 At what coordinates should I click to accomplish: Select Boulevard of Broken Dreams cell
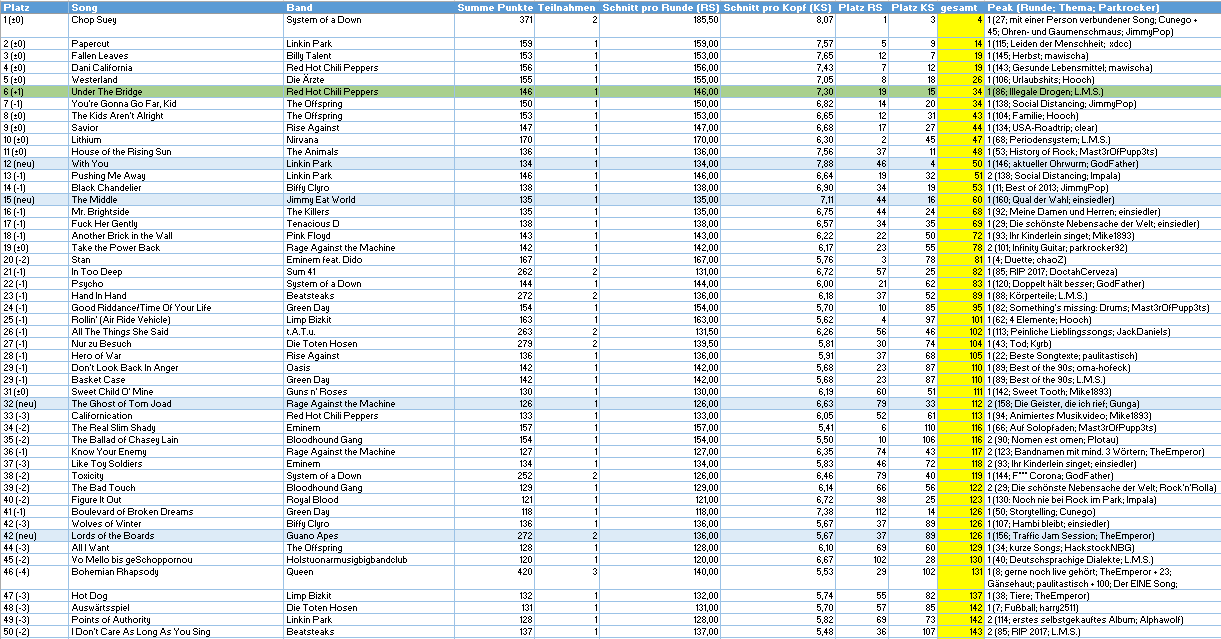(x=176, y=512)
